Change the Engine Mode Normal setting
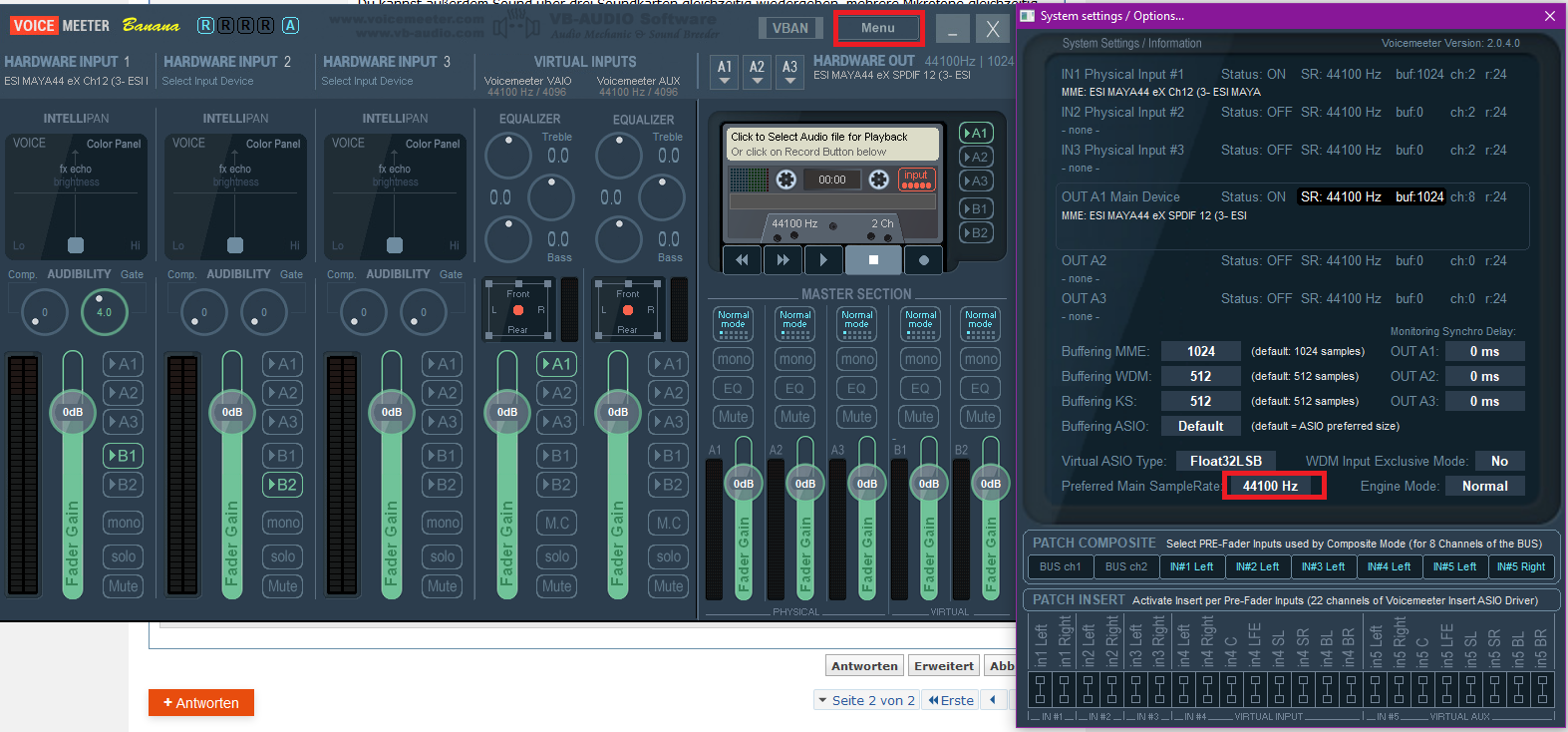Image resolution: width=1568 pixels, height=732 pixels. pyautogui.click(x=1485, y=486)
